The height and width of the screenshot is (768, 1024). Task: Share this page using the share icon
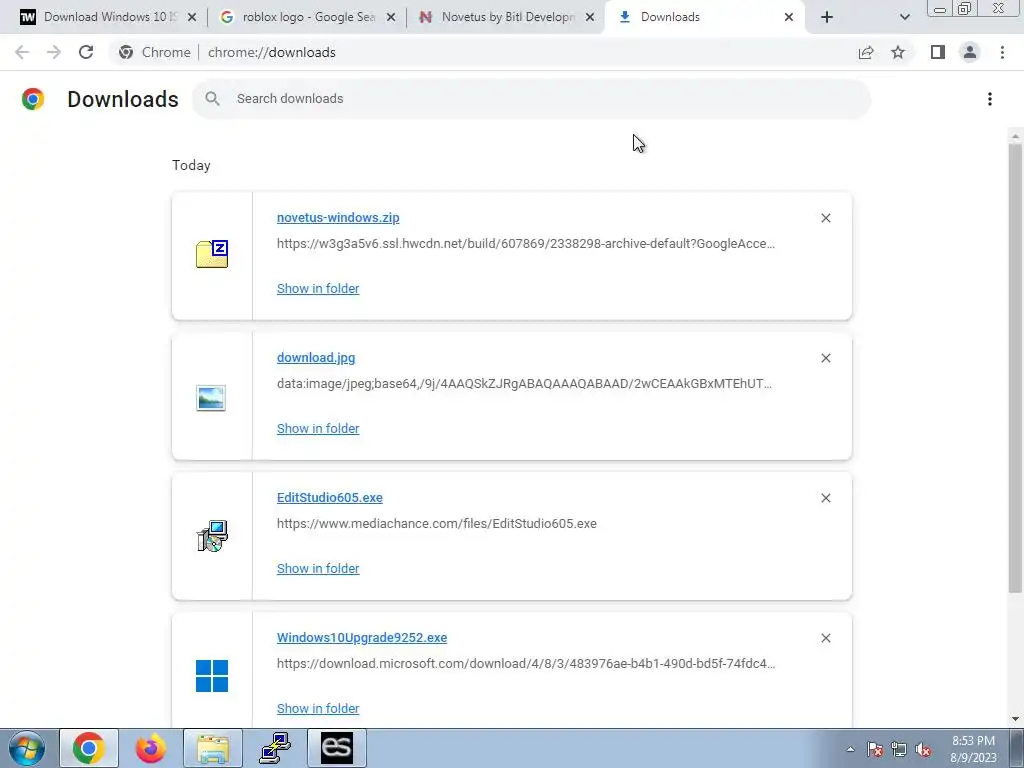866,52
